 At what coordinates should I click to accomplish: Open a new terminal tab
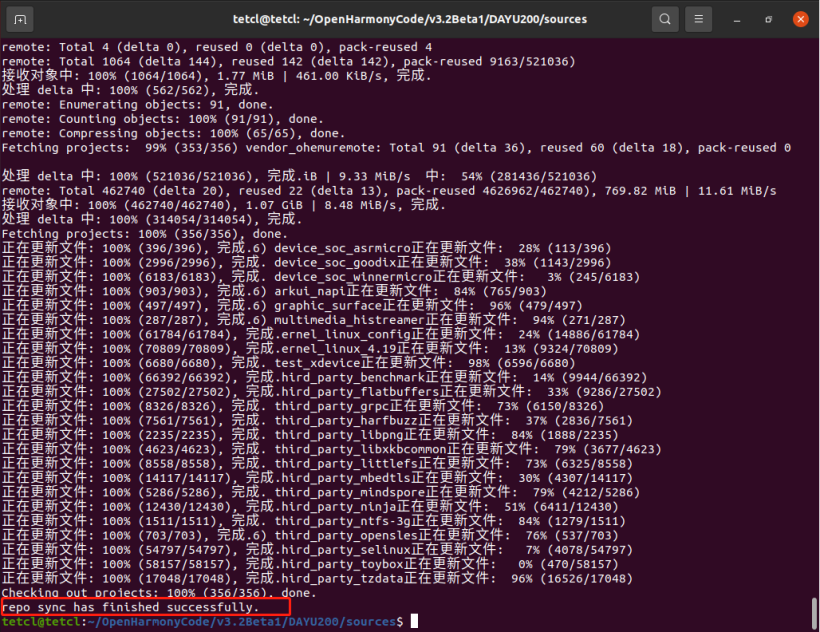tap(21, 19)
